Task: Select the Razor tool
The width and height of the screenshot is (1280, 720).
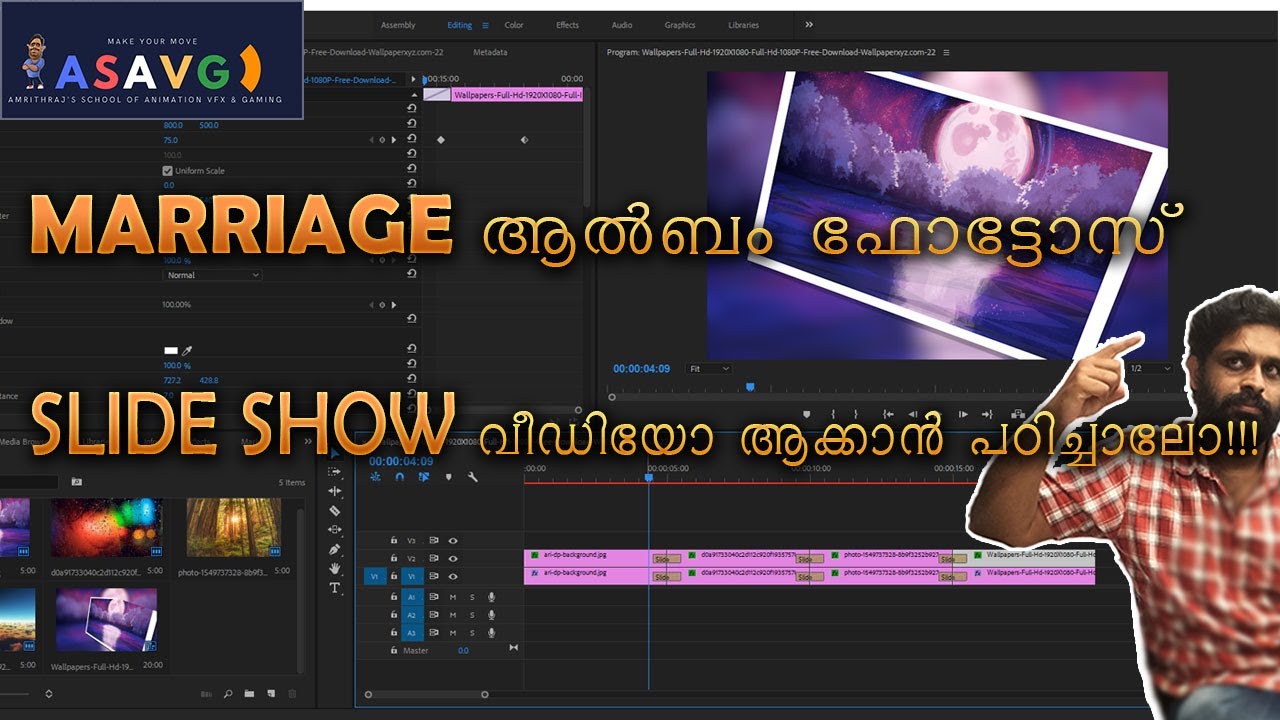Action: tap(335, 510)
